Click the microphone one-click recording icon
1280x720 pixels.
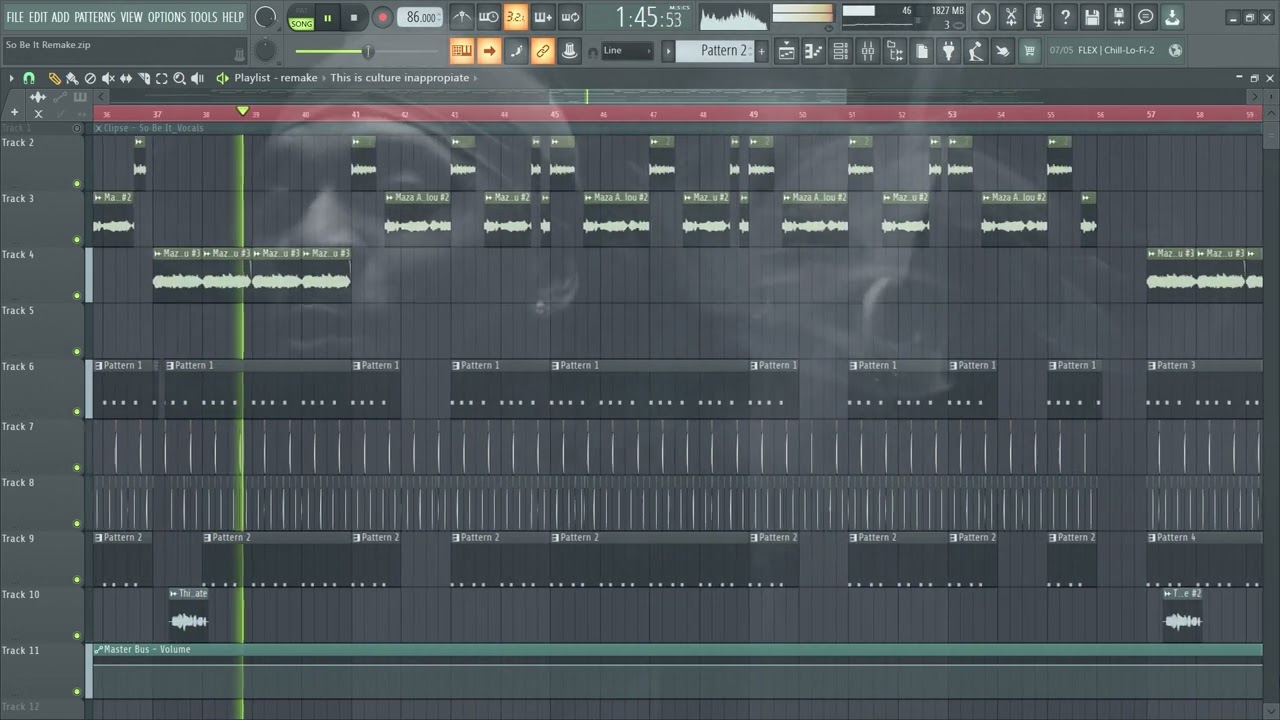tap(1038, 17)
